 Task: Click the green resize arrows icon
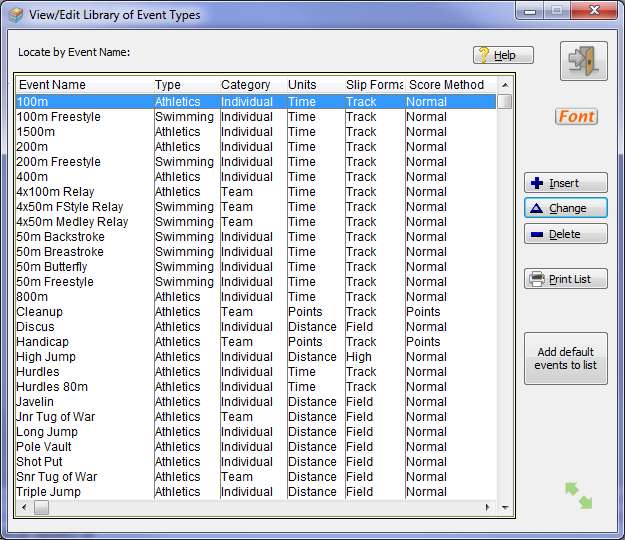click(x=578, y=495)
